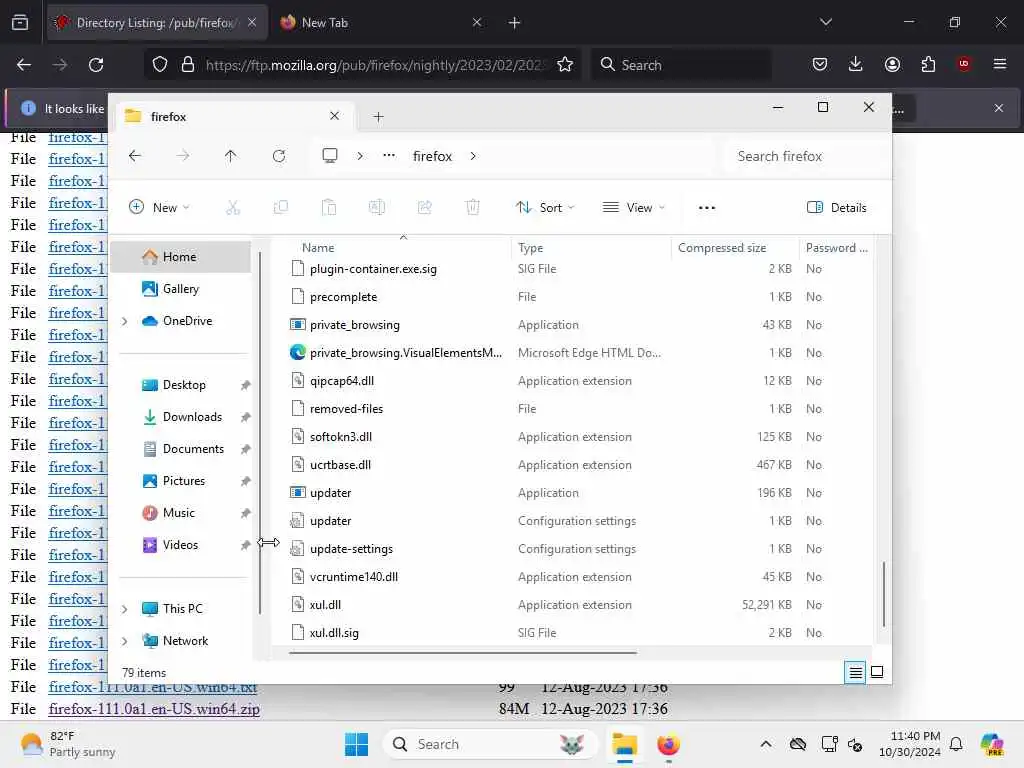Click the Rename icon in Explorer toolbar

pos(377,208)
